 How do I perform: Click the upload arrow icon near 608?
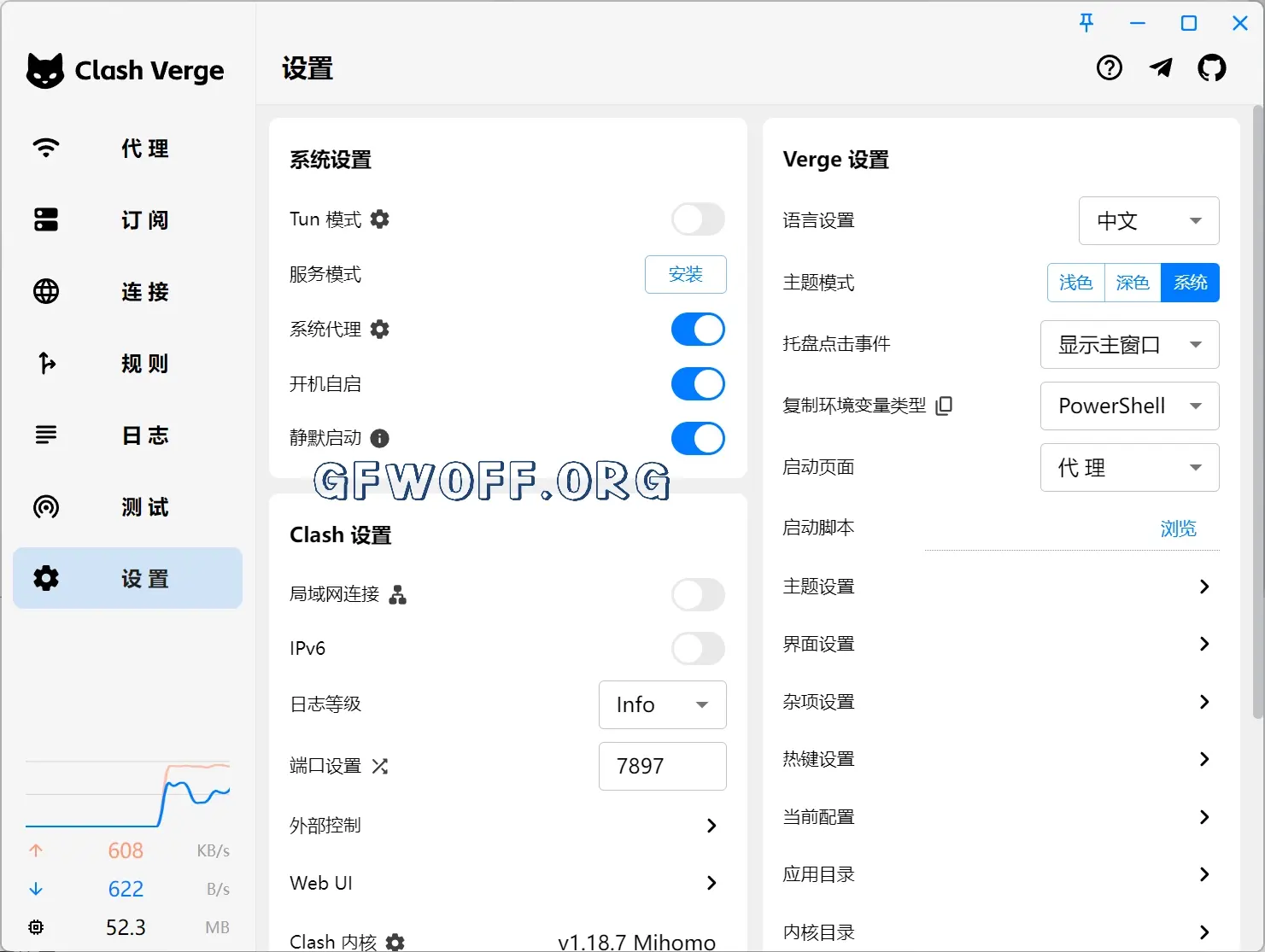36,850
